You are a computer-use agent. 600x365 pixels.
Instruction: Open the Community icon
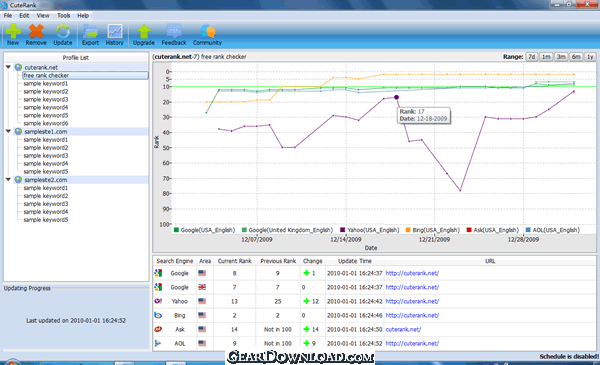click(207, 31)
